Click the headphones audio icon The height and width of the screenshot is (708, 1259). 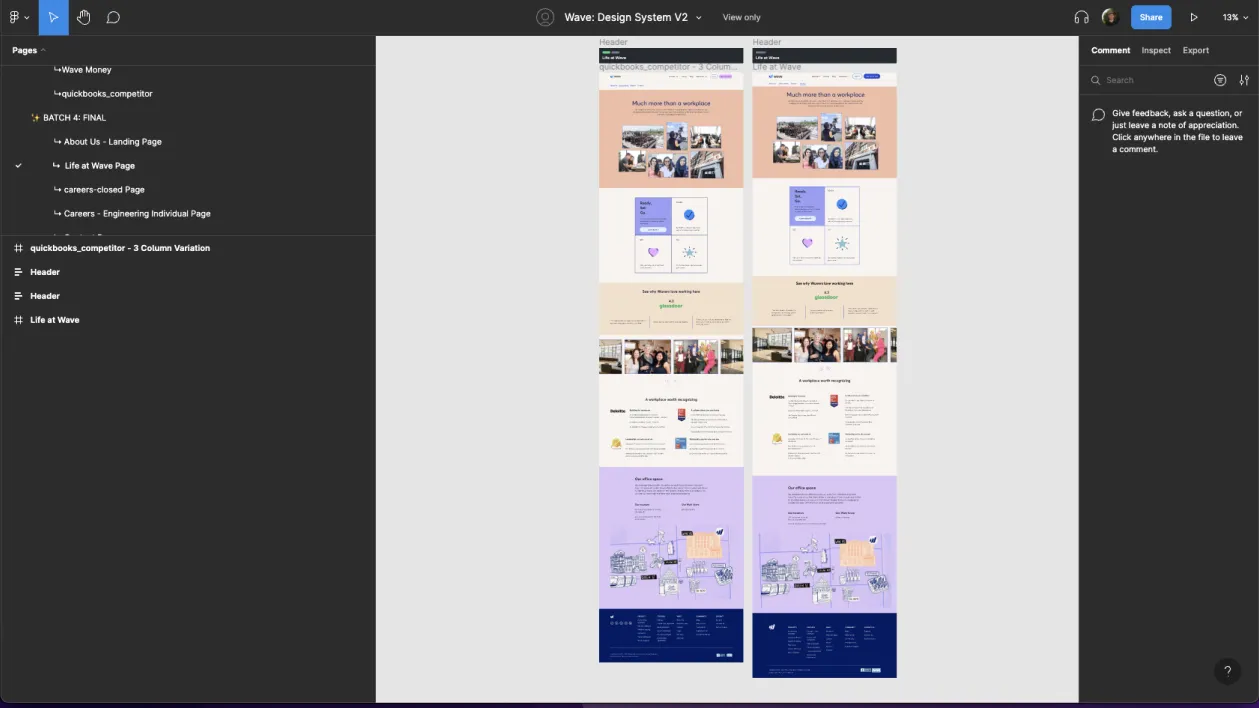point(1080,17)
